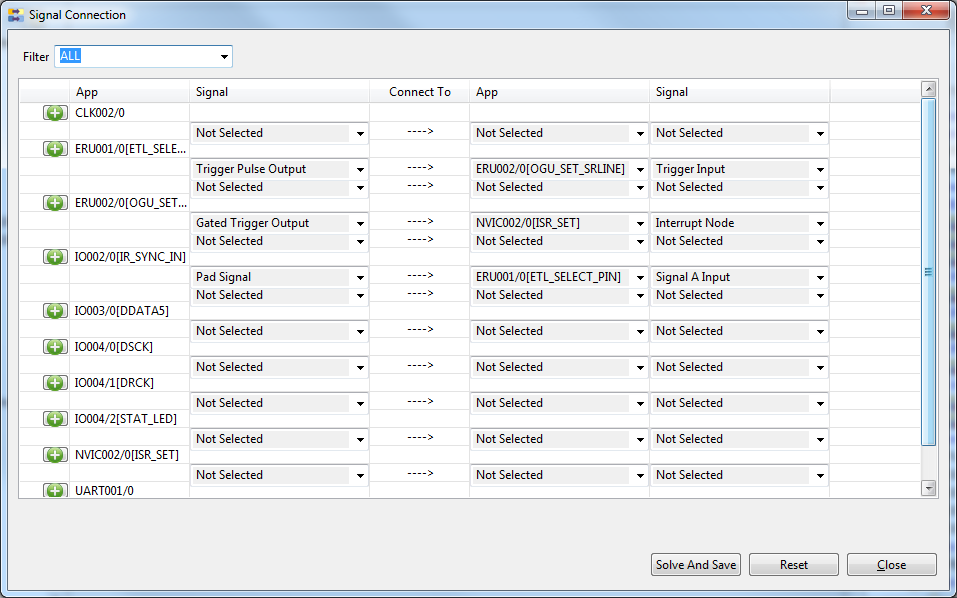Screen dimensions: 957x598
Task: Click the plus icon beside NVIC002/0[ISR_SET]
Action: (55, 455)
